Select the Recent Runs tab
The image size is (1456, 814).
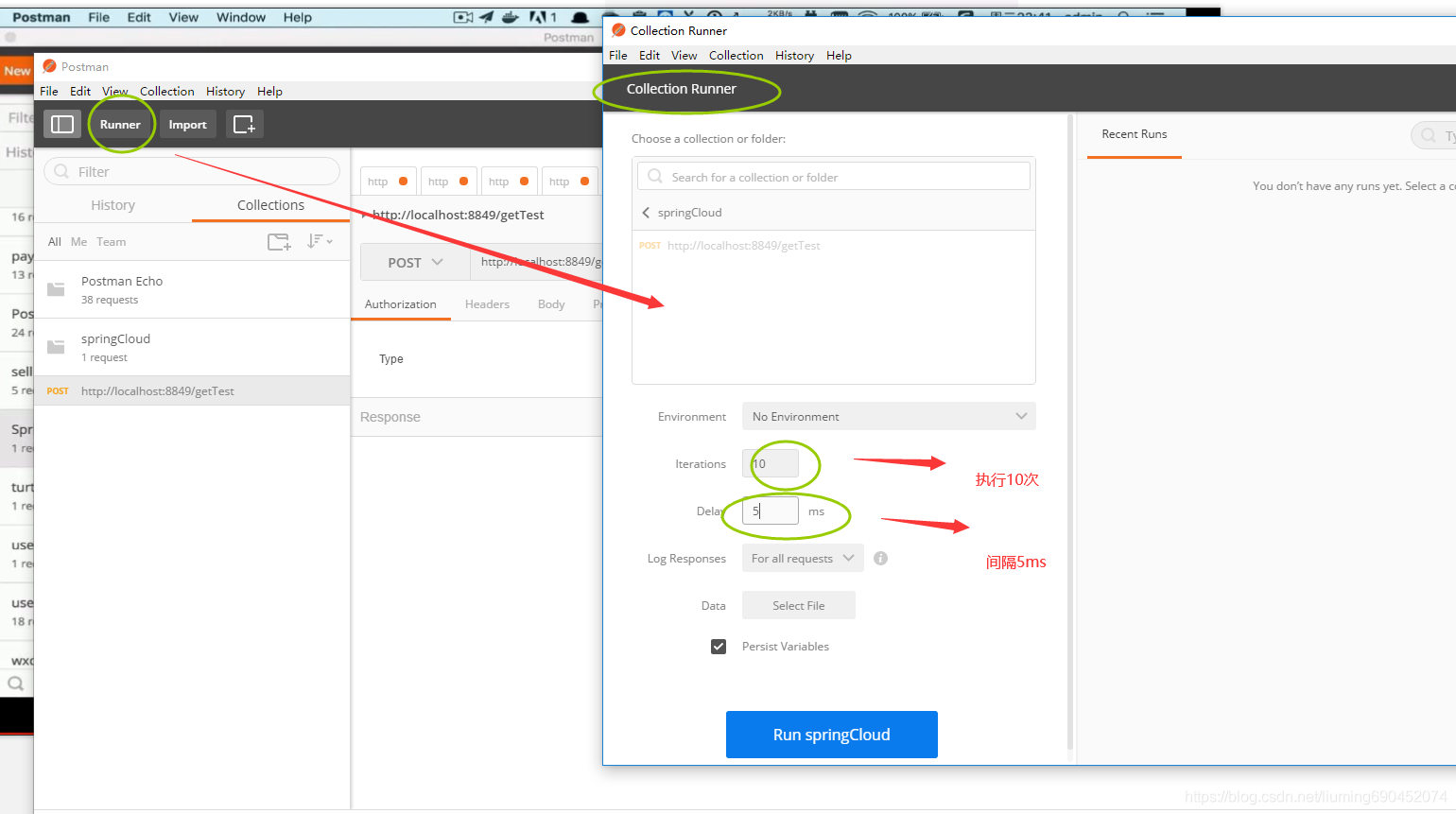tap(1135, 134)
